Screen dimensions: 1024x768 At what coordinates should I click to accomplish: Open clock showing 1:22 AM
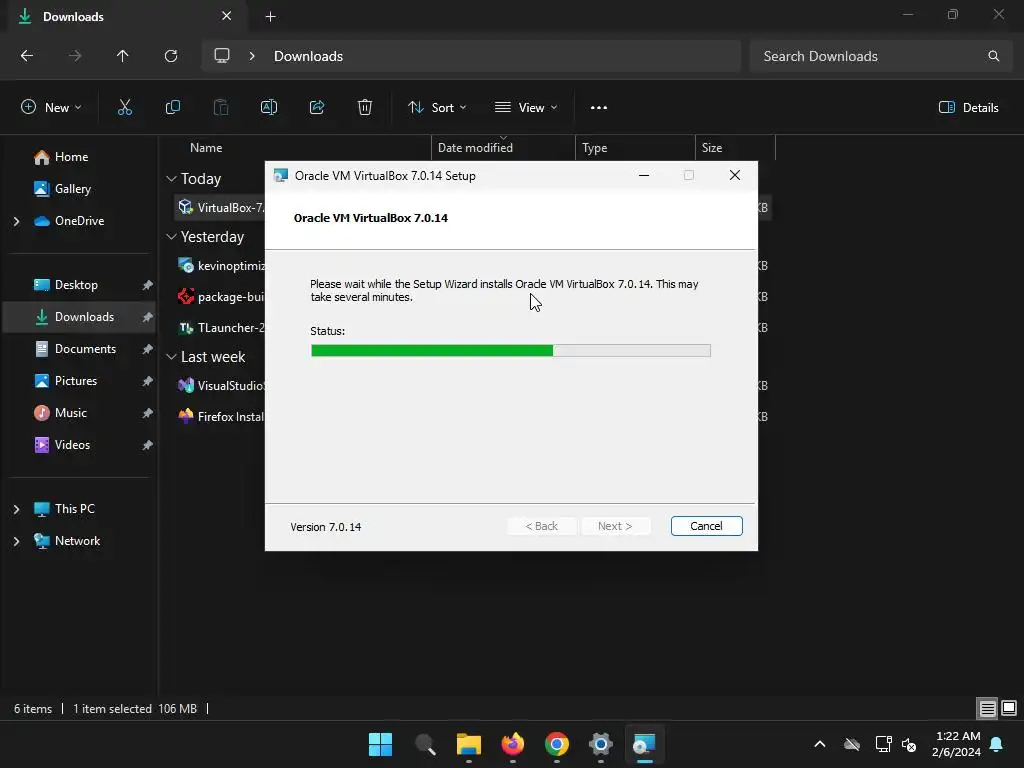coord(956,744)
